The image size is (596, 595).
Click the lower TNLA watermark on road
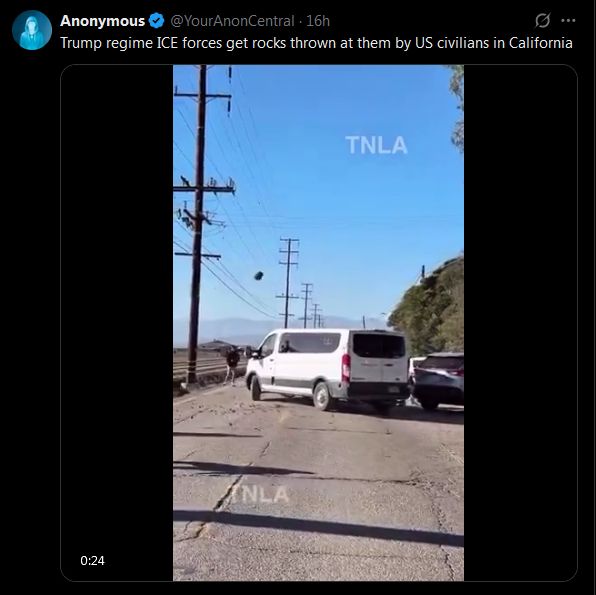[259, 494]
